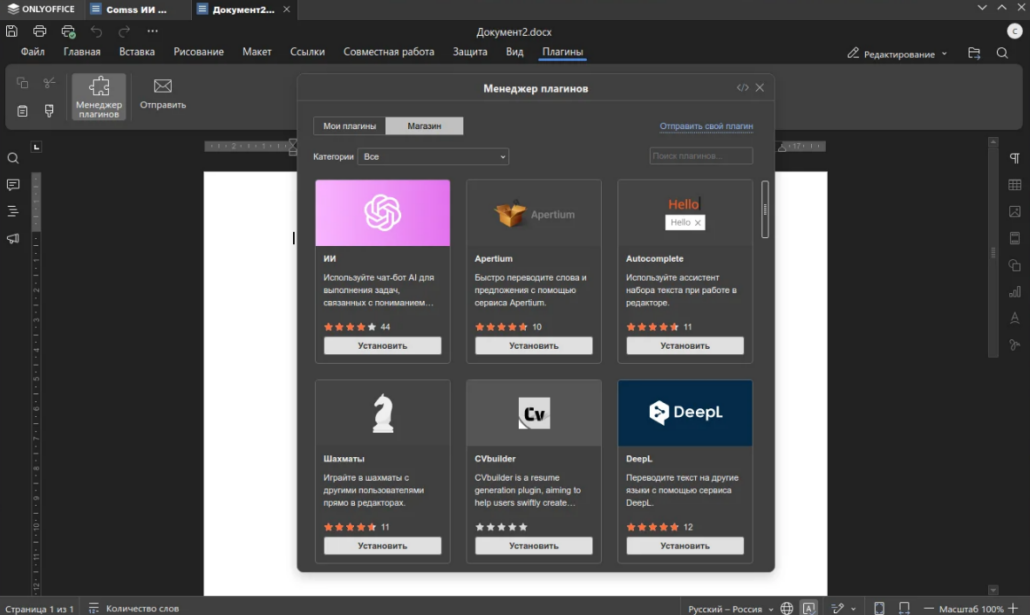1030x615 pixels.
Task: Switch to the Рисование tab
Action: pos(198,52)
